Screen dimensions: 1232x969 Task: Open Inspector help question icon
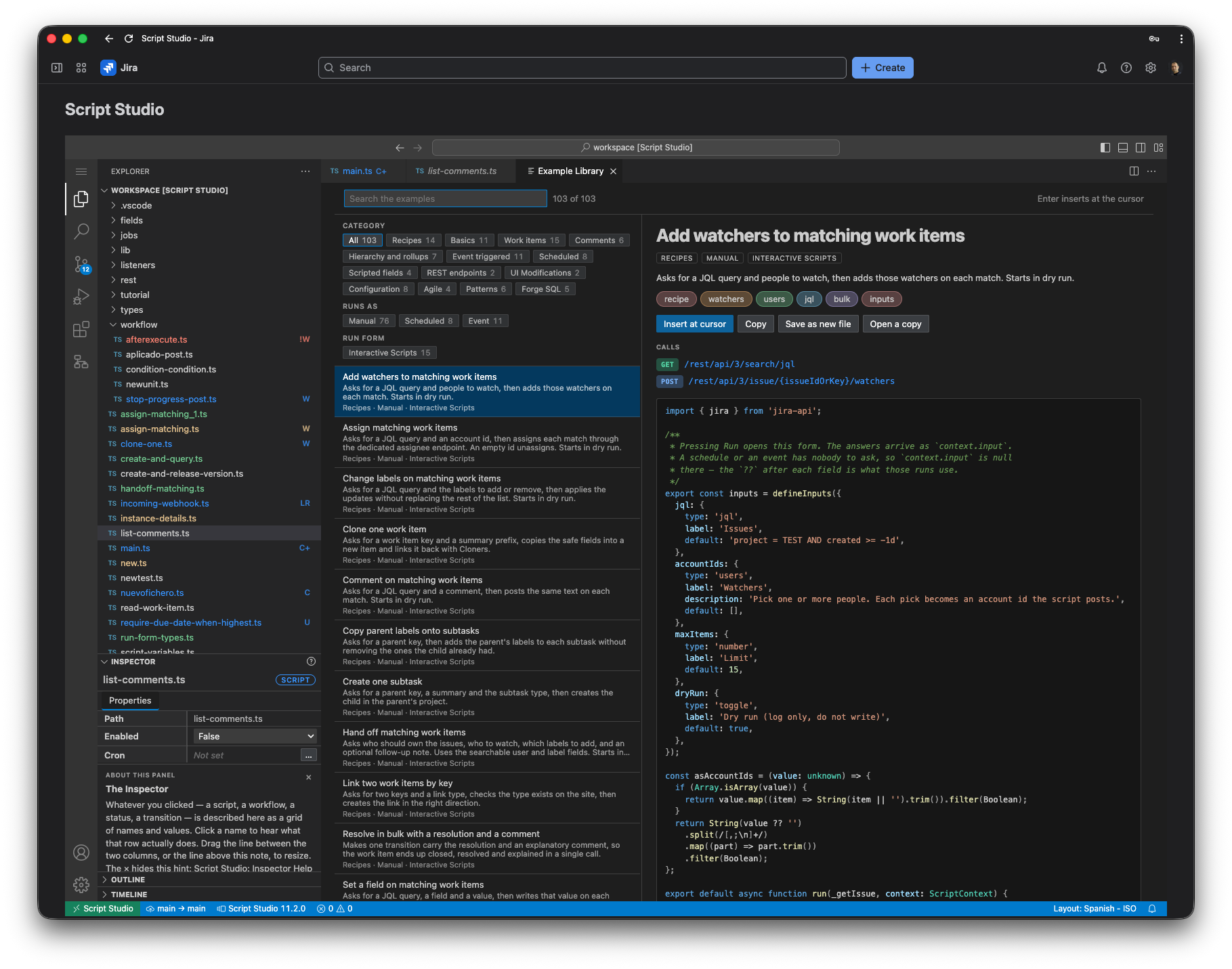click(x=311, y=662)
